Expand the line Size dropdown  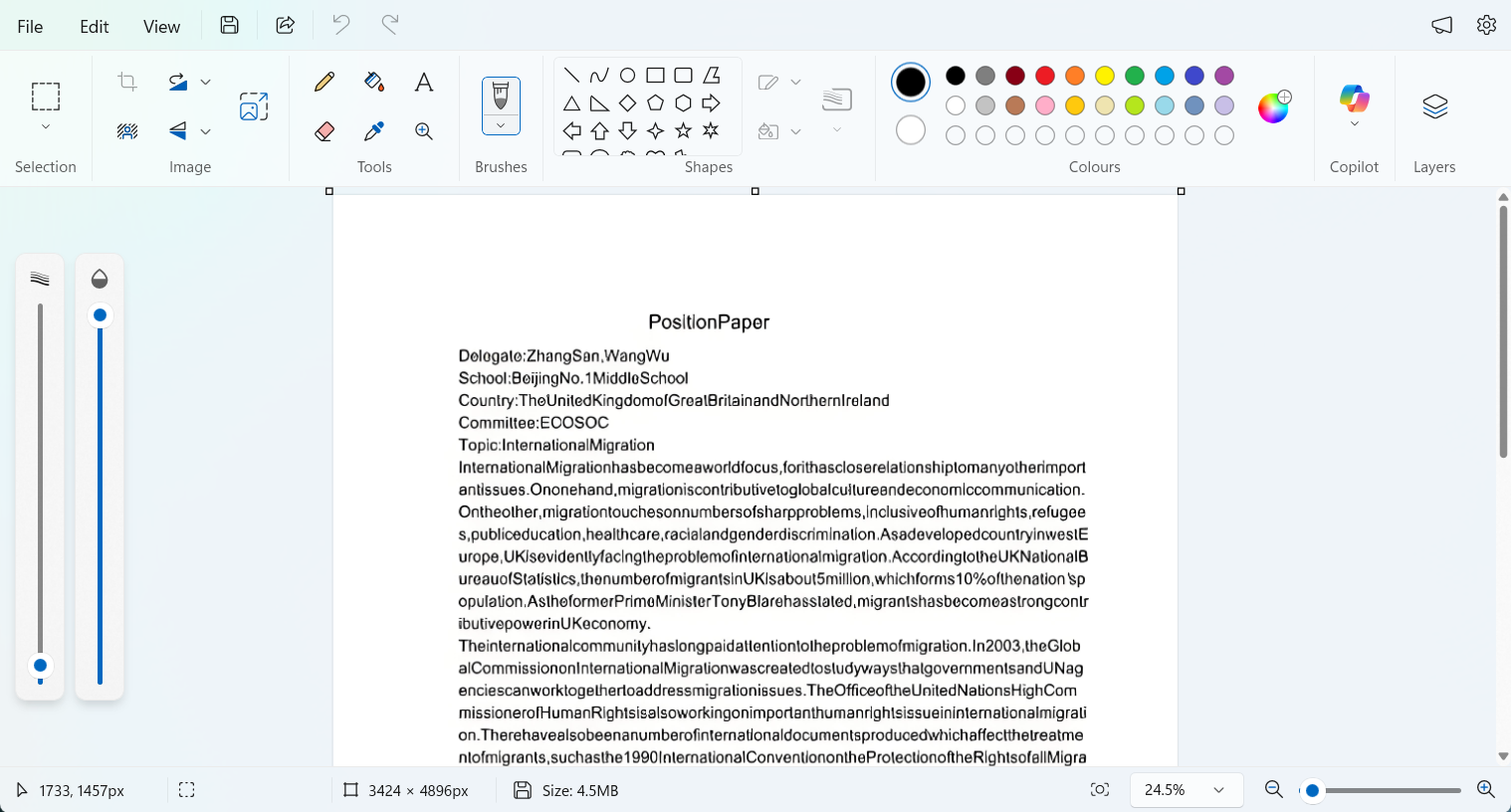[837, 130]
